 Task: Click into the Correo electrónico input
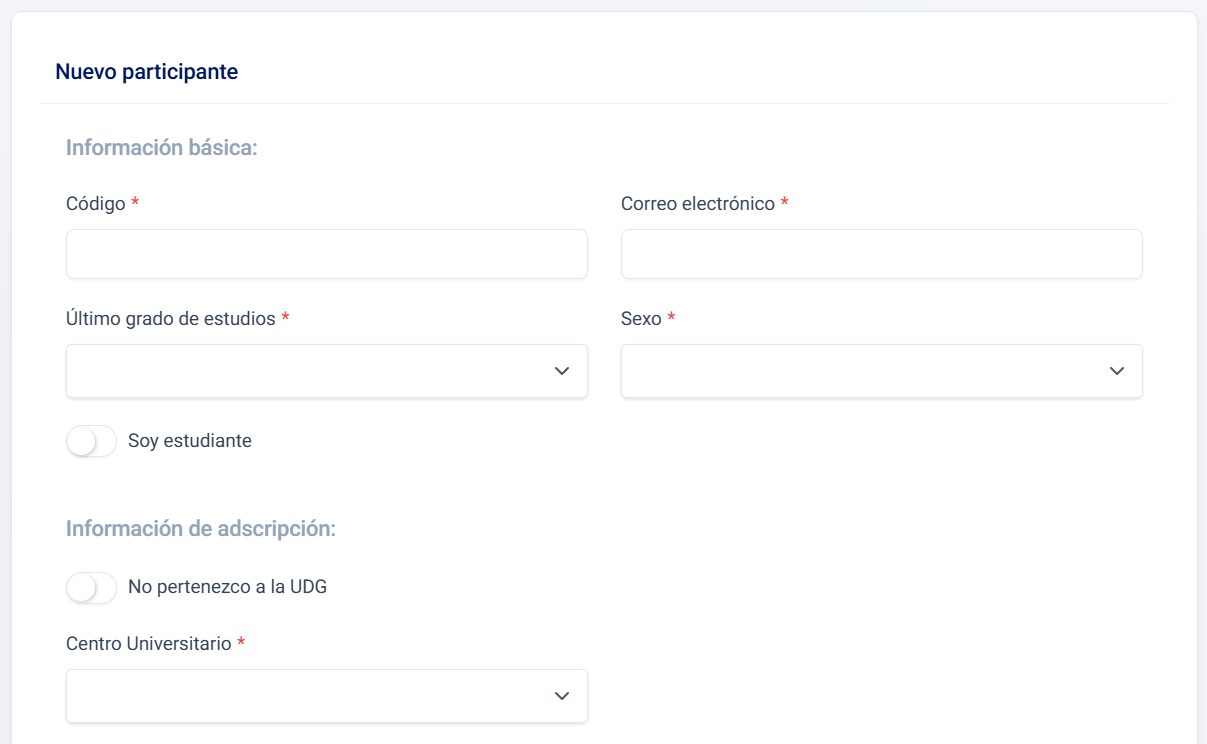[881, 254]
